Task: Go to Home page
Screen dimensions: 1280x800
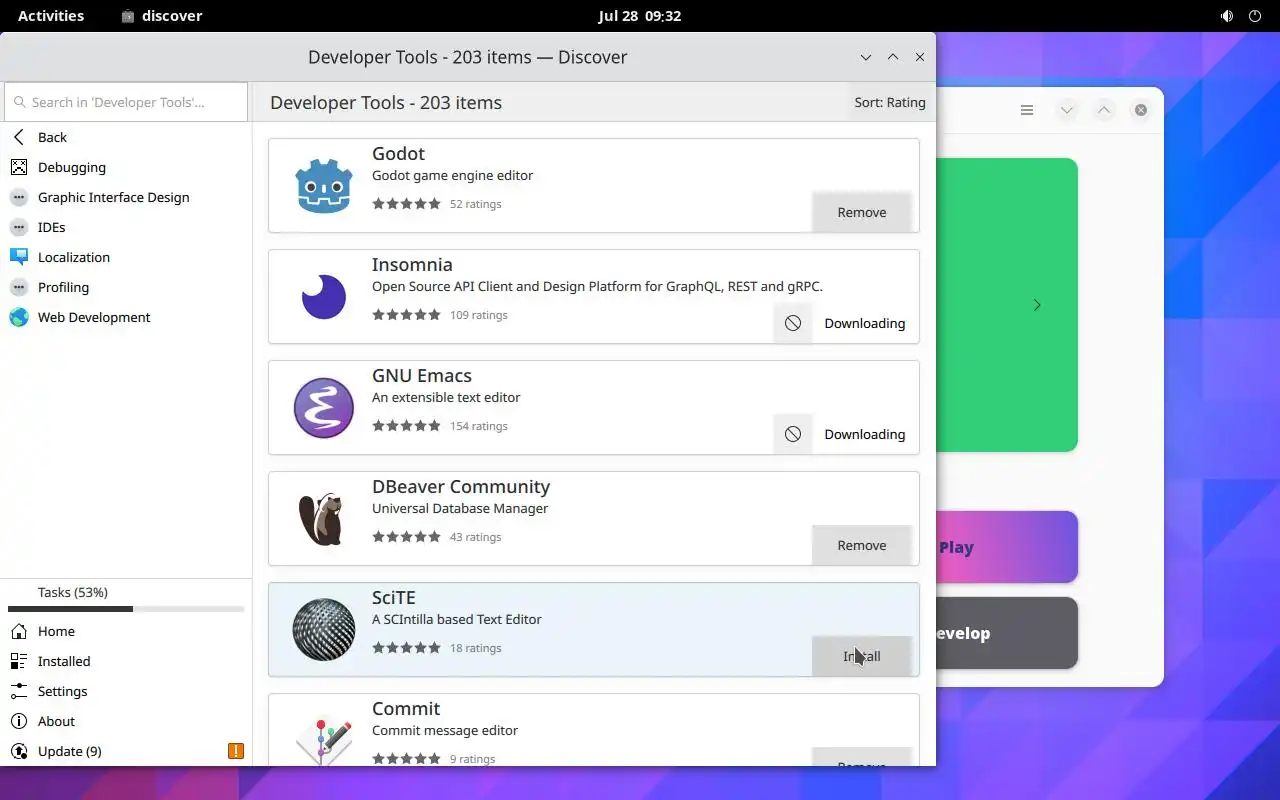Action: point(126,631)
